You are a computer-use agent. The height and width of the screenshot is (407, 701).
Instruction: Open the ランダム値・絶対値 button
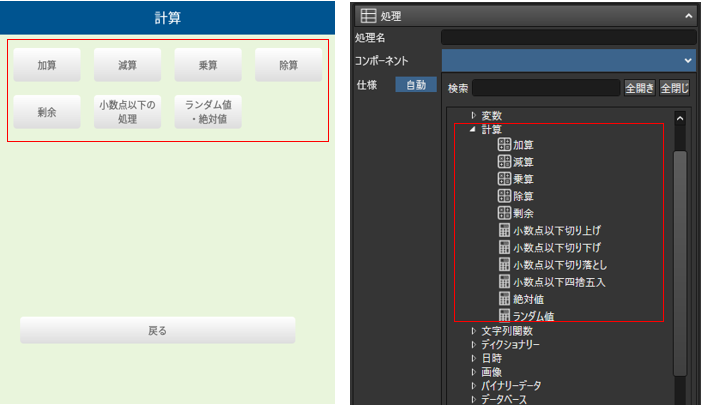tap(208, 112)
